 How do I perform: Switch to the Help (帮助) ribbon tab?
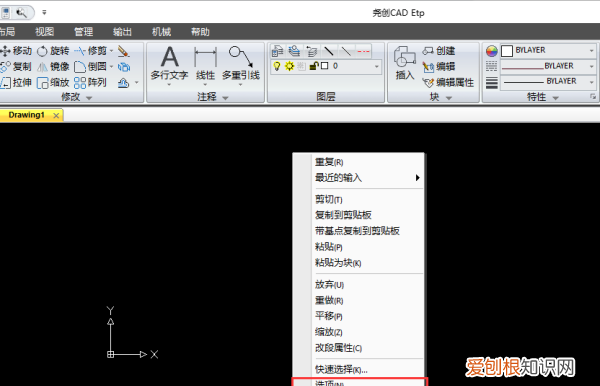200,32
